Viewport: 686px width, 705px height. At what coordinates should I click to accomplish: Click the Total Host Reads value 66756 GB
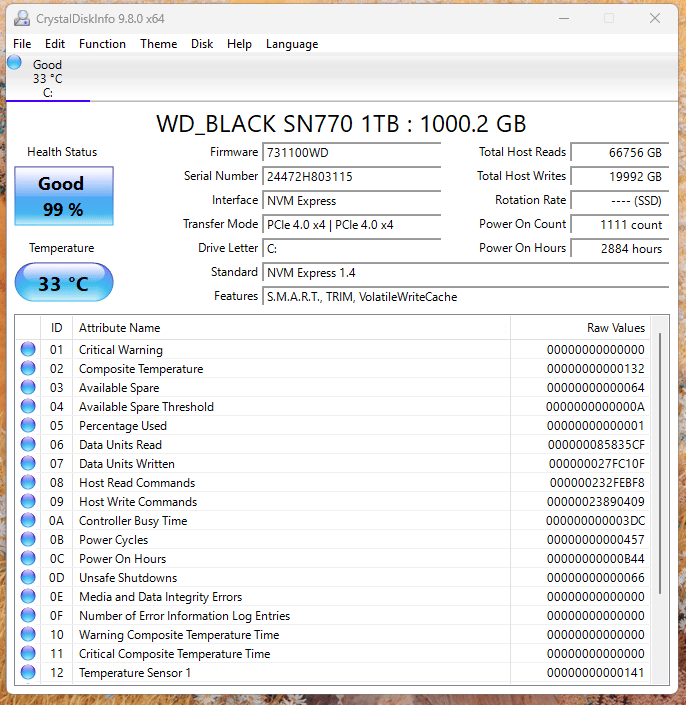click(620, 152)
